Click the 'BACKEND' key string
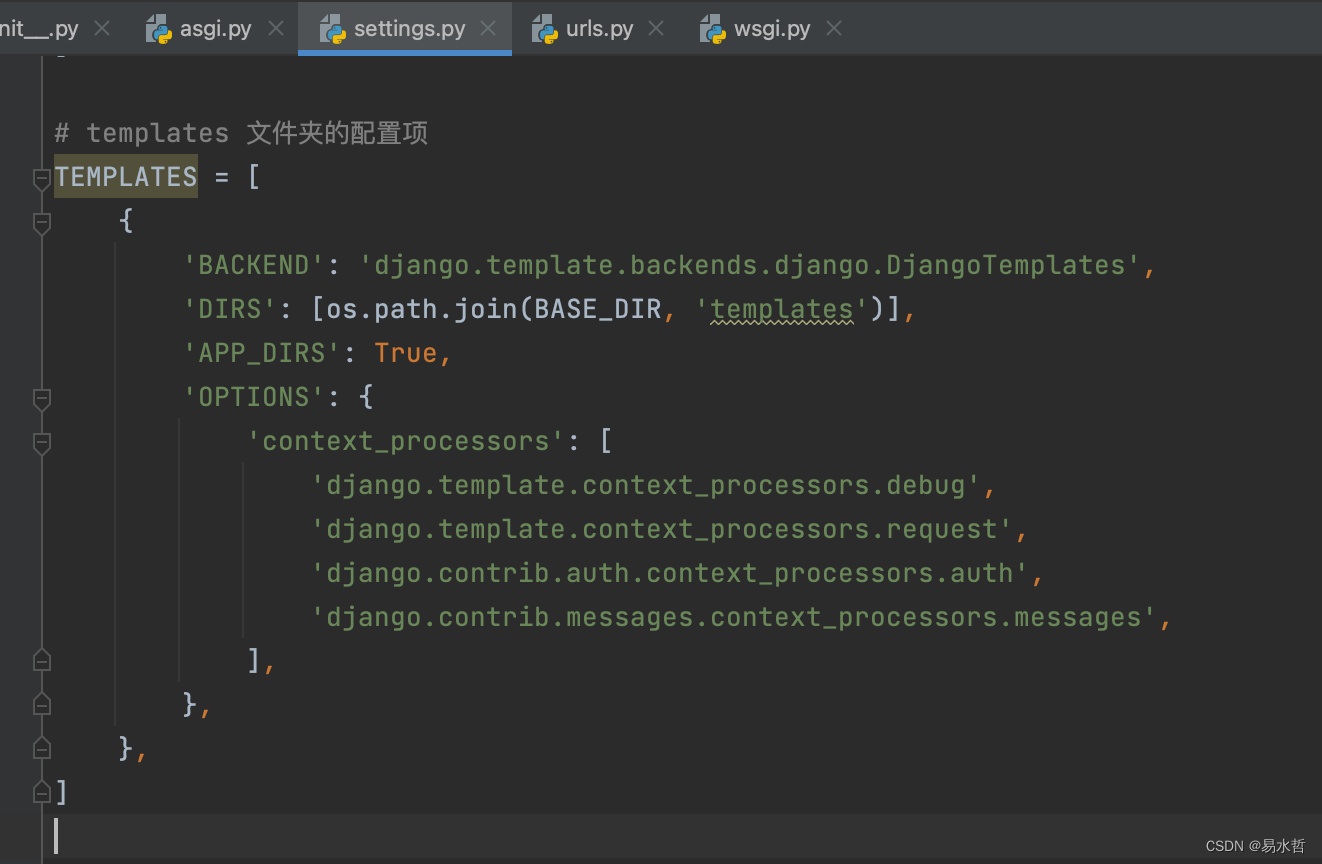The image size is (1322, 864). [x=254, y=265]
